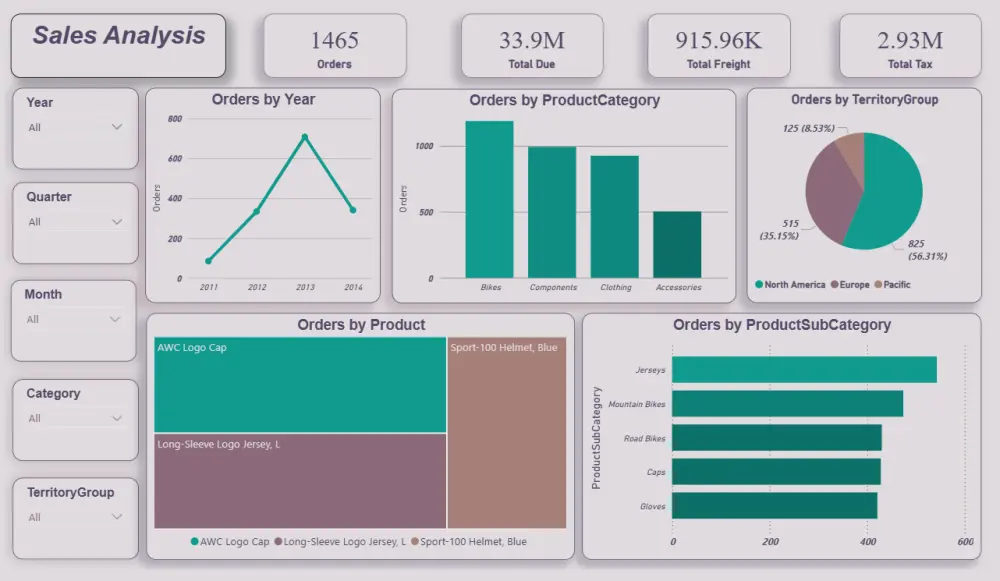The height and width of the screenshot is (581, 1000).
Task: Click the Sales Analysis title
Action: point(118,44)
